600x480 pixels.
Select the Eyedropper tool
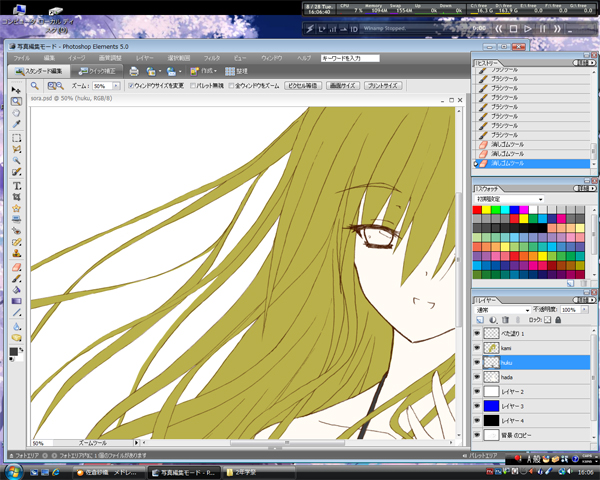[16, 124]
